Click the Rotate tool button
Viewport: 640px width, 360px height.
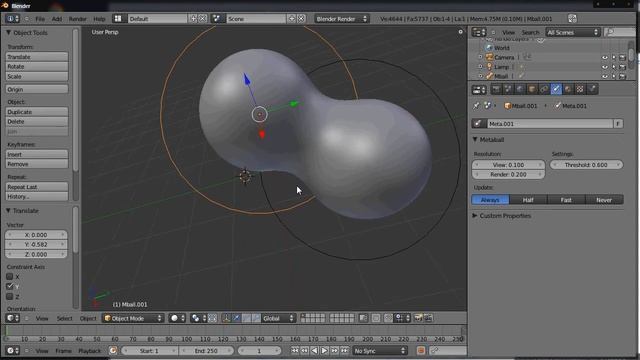[x=37, y=67]
